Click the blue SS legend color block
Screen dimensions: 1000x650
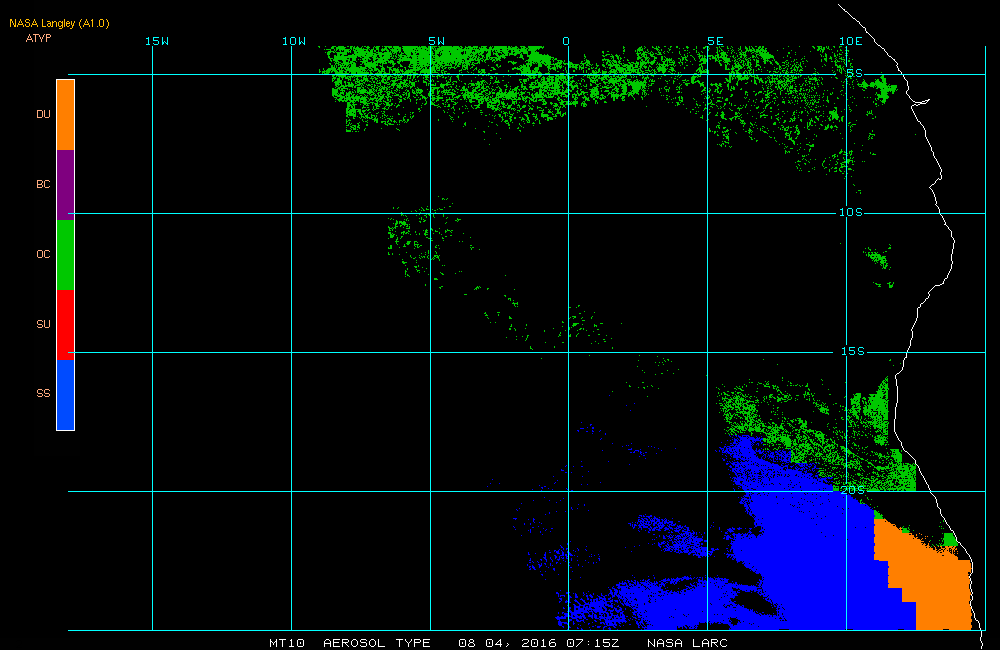point(66,395)
